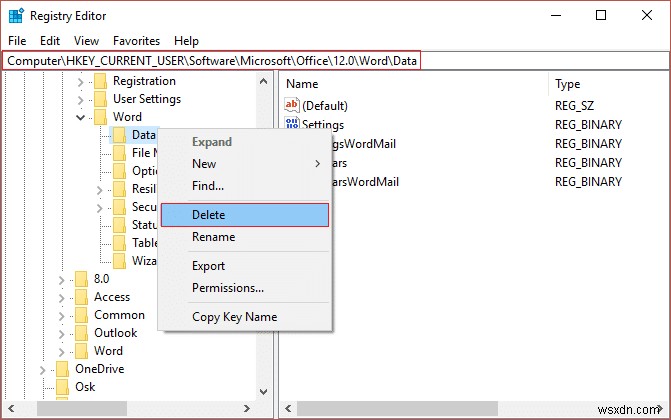Choose Copy Key Name in context menu
Screen dimensions: 671x420
(245, 317)
